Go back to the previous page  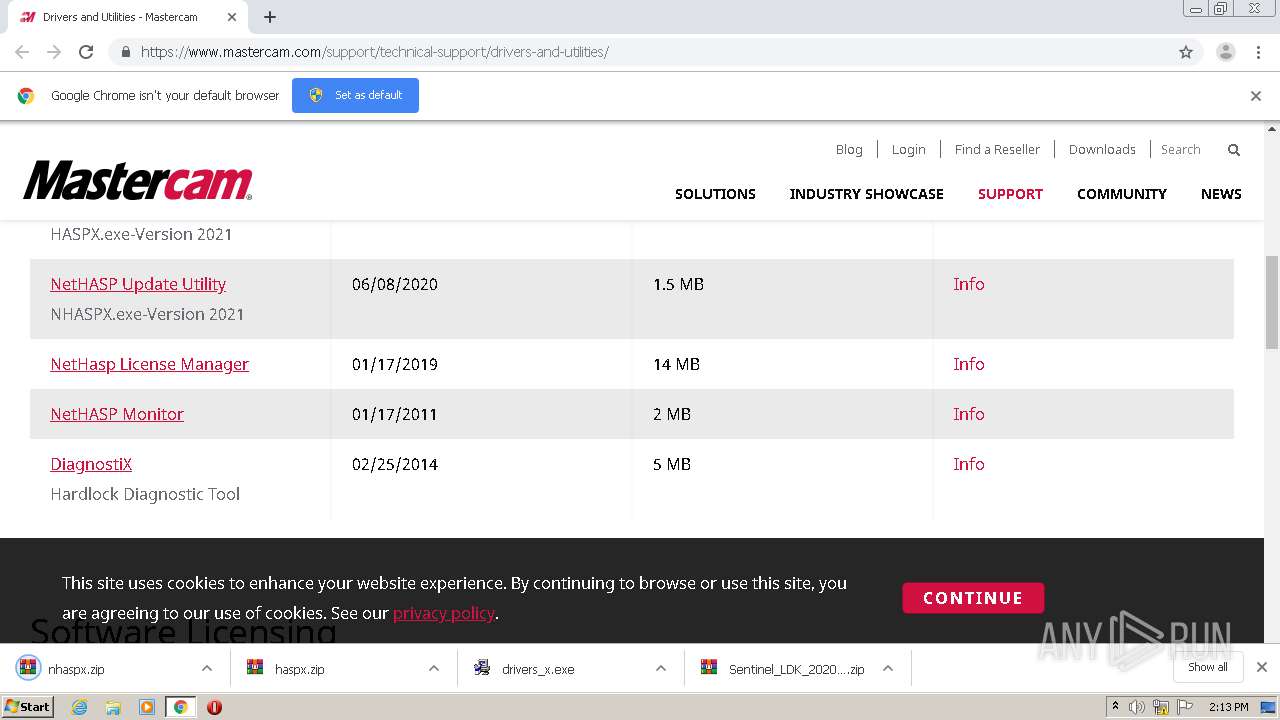(22, 52)
